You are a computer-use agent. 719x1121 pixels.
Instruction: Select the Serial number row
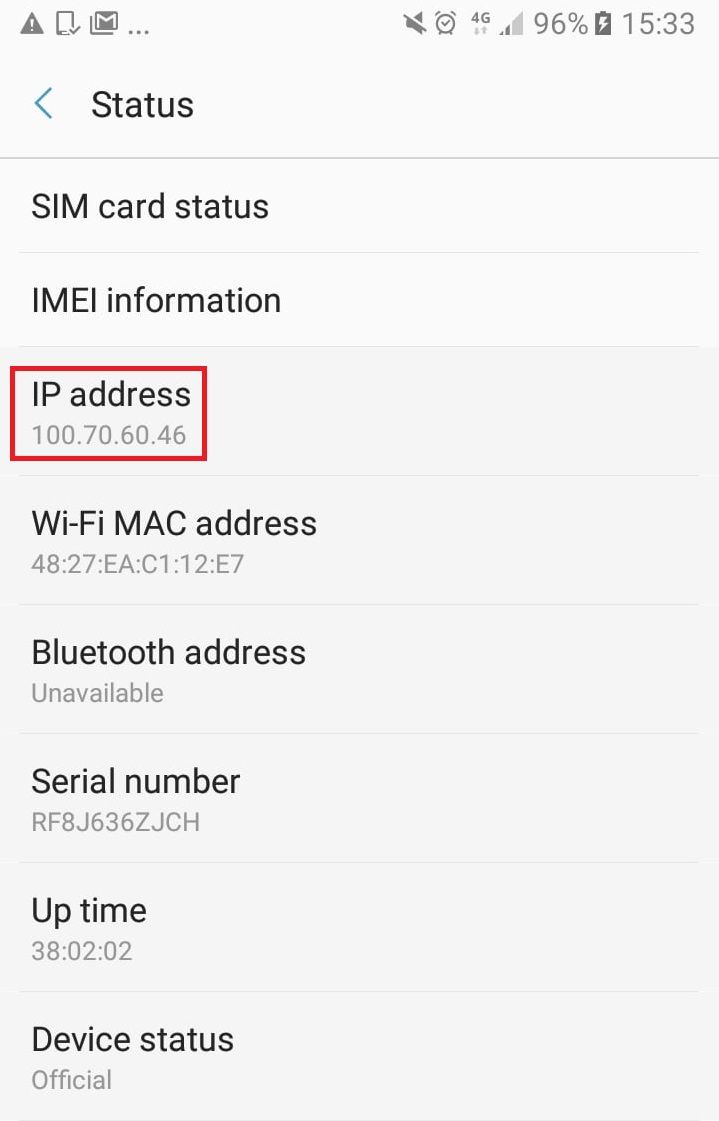point(360,799)
